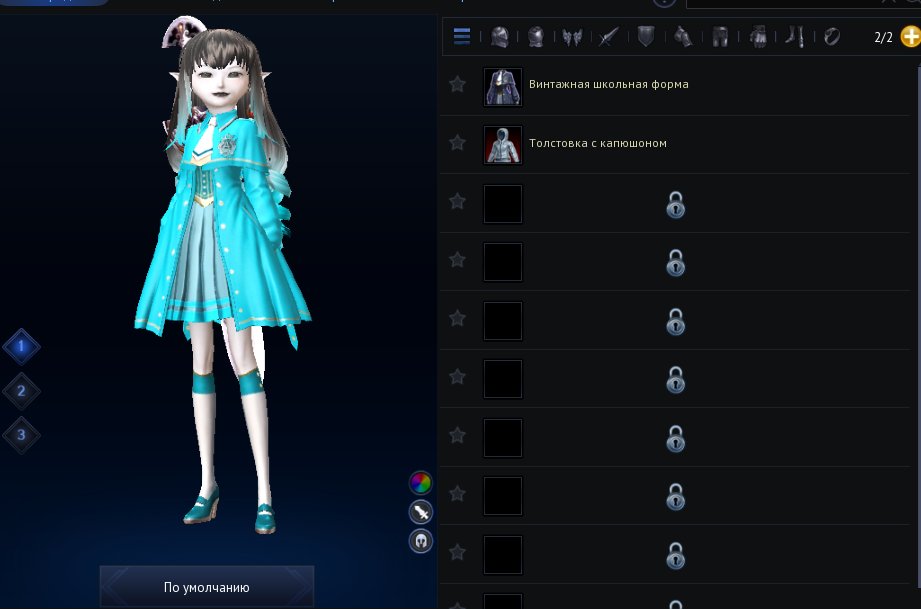Image resolution: width=921 pixels, height=609 pixels.
Task: Switch to outfit preset 2
Action: tap(21, 391)
